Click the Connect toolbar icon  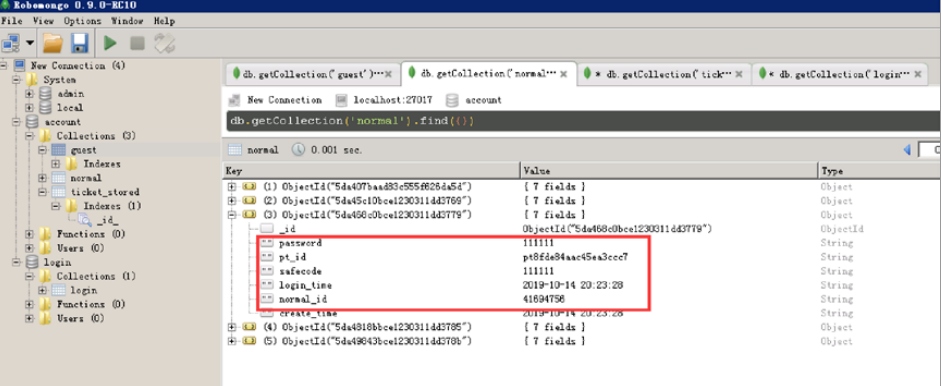click(x=11, y=43)
